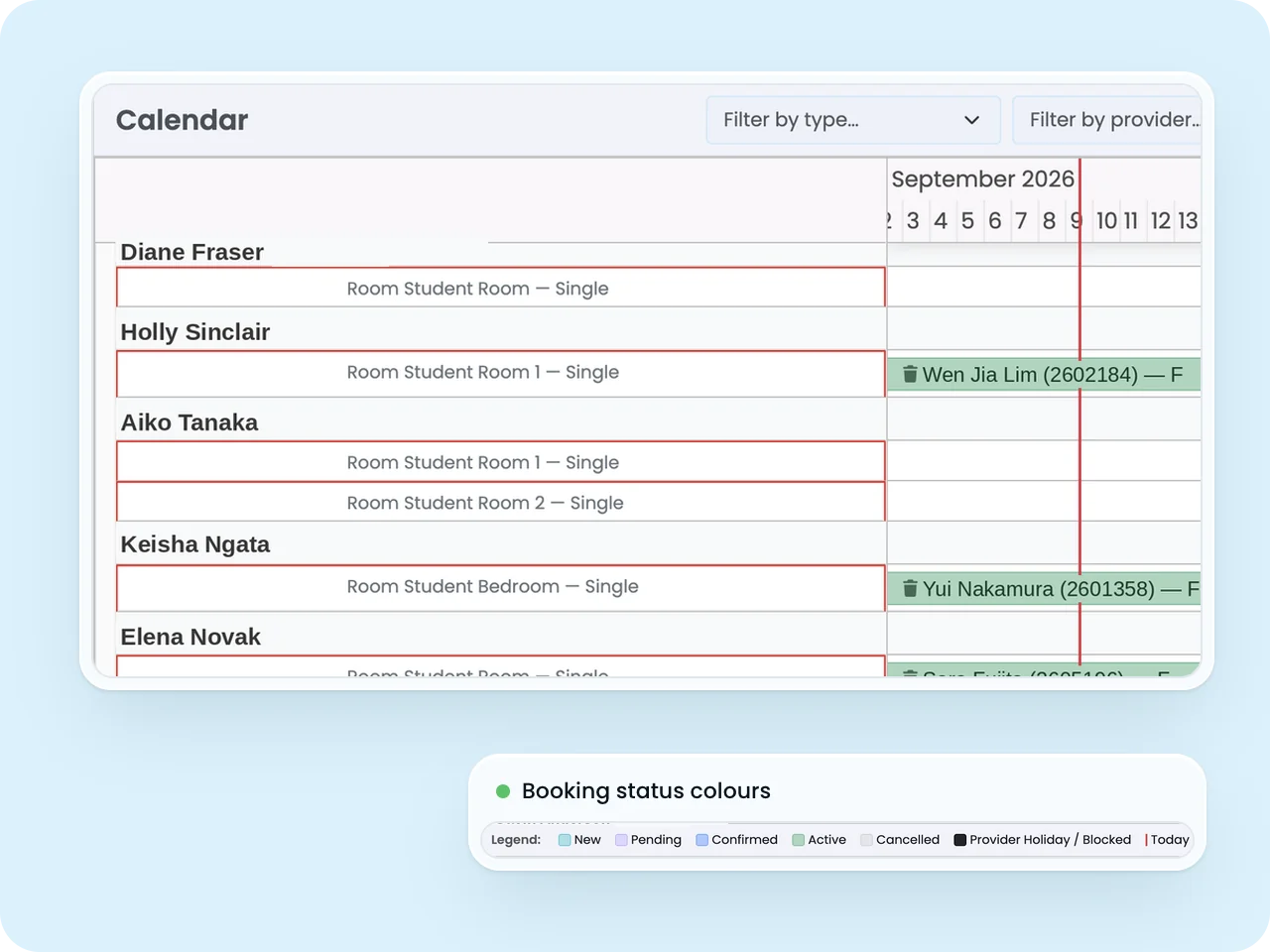Click the Calendar page heading

coord(182,120)
